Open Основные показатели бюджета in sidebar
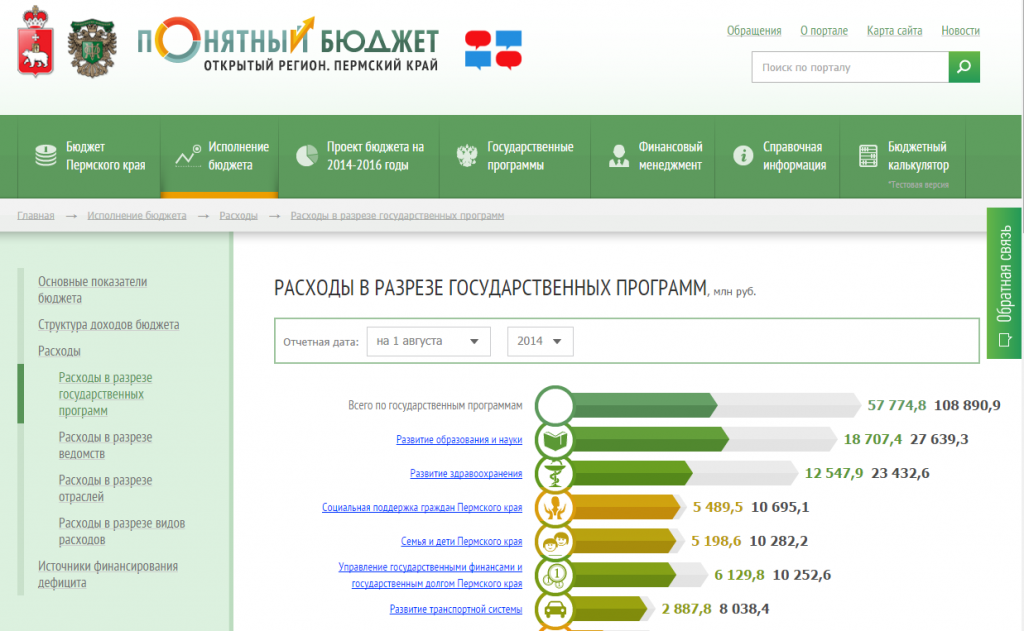 coord(92,290)
